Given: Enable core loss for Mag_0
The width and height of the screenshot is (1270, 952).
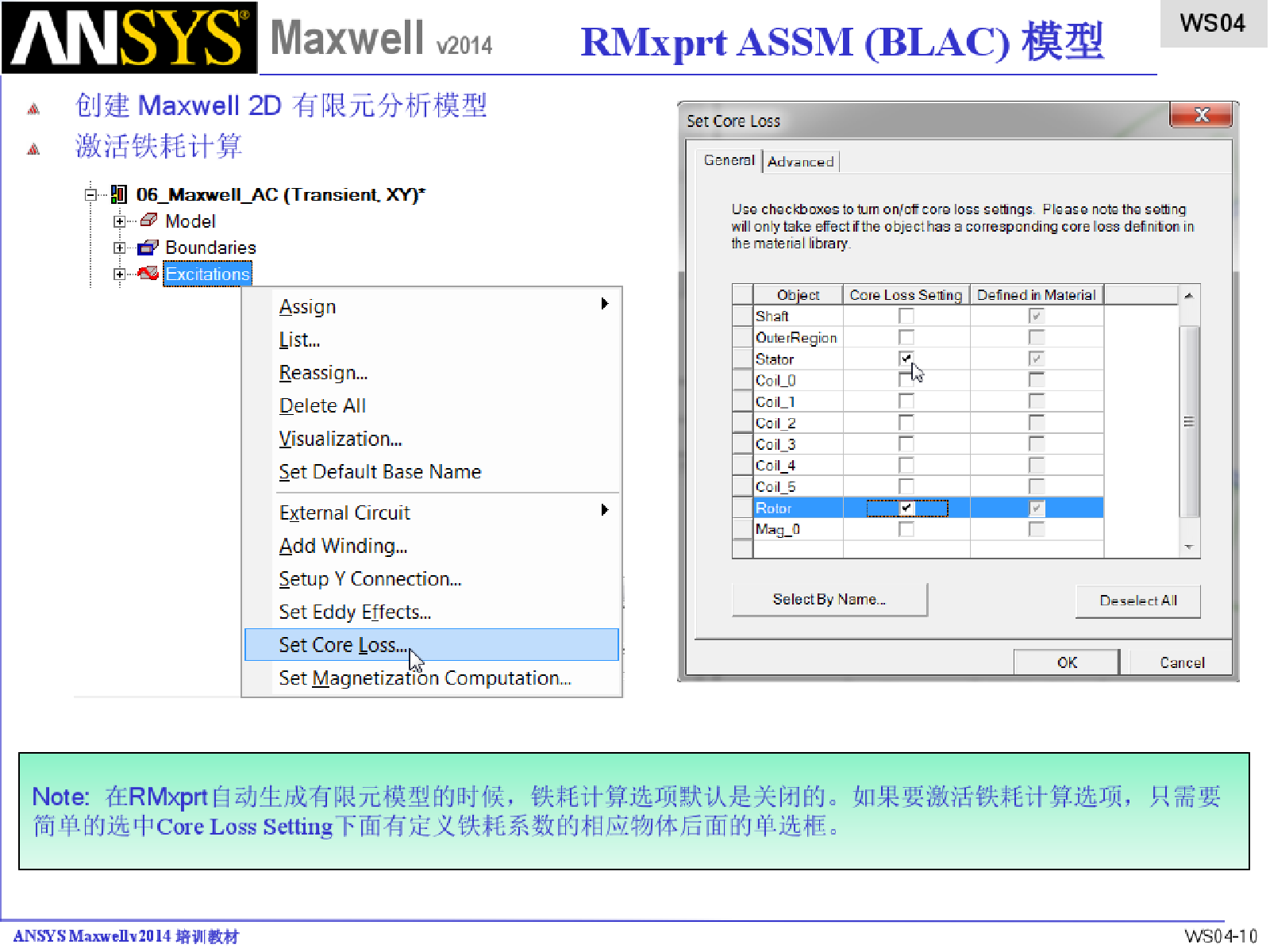Looking at the screenshot, I should pos(906,529).
